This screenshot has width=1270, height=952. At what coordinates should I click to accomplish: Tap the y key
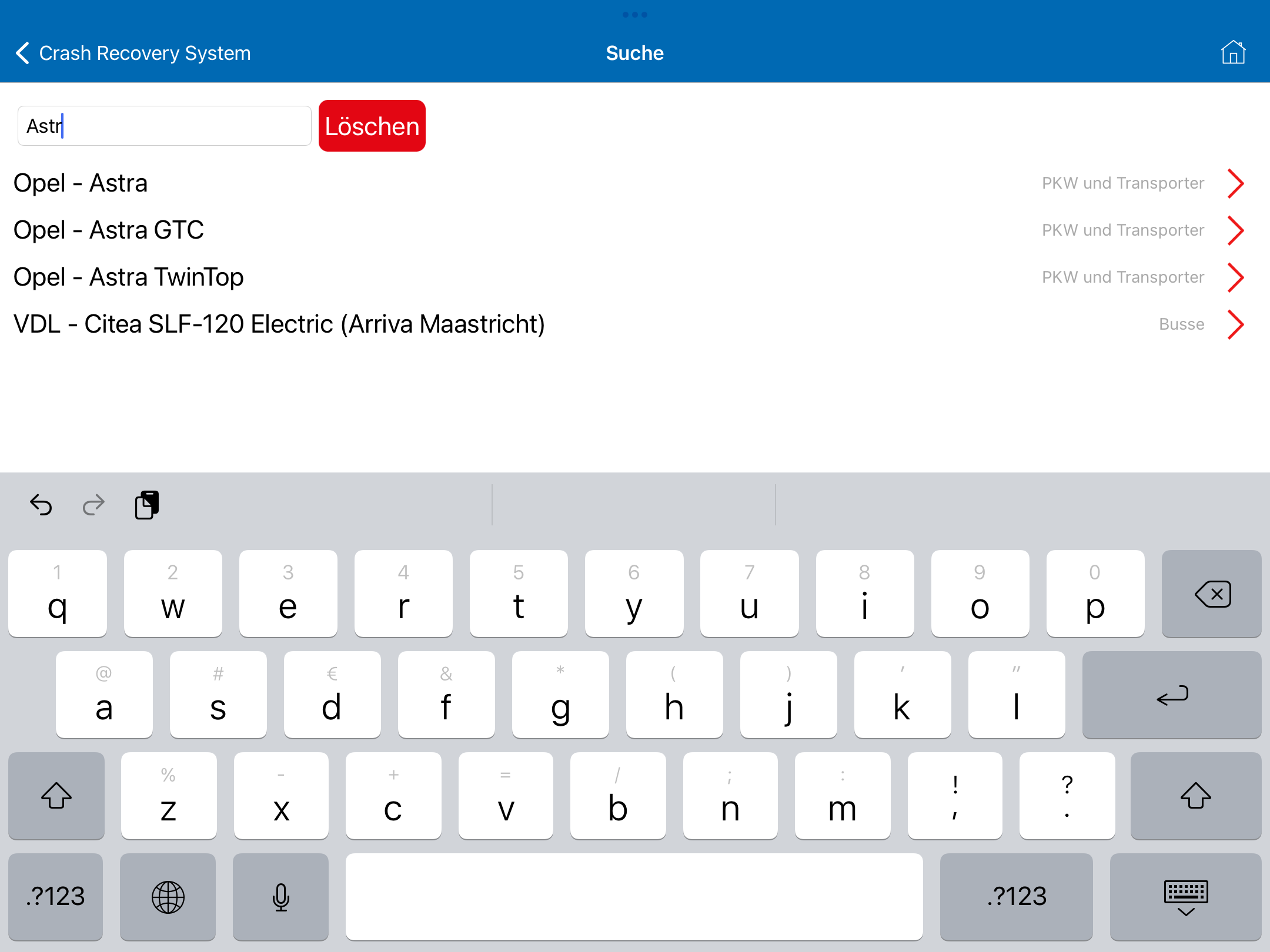pos(634,594)
